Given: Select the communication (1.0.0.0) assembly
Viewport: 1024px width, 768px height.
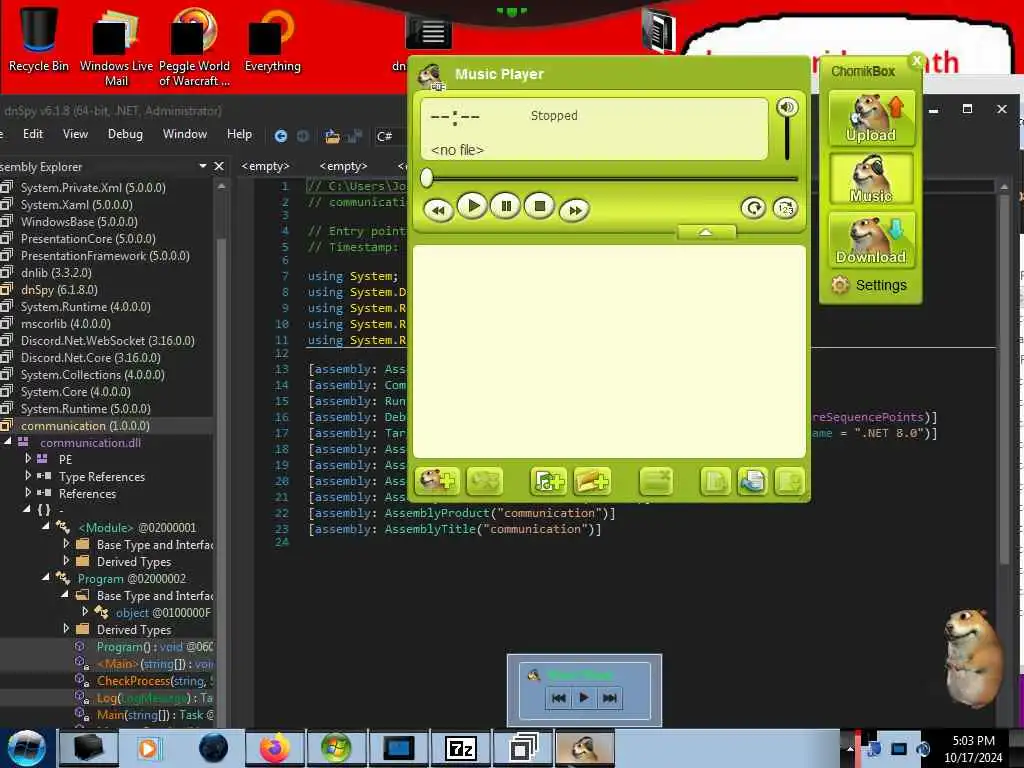Looking at the screenshot, I should click(x=85, y=426).
